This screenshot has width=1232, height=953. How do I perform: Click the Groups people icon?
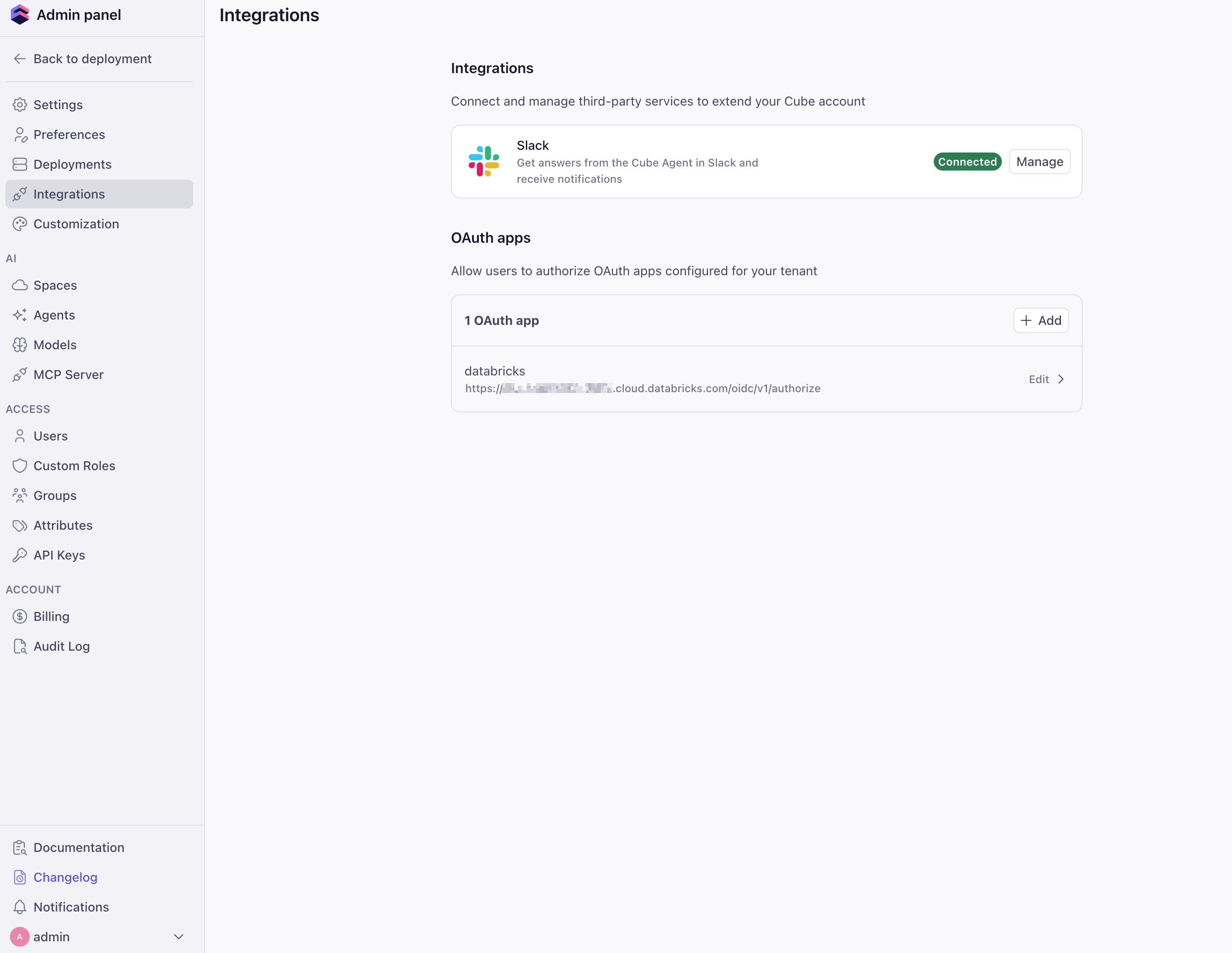pyautogui.click(x=20, y=495)
